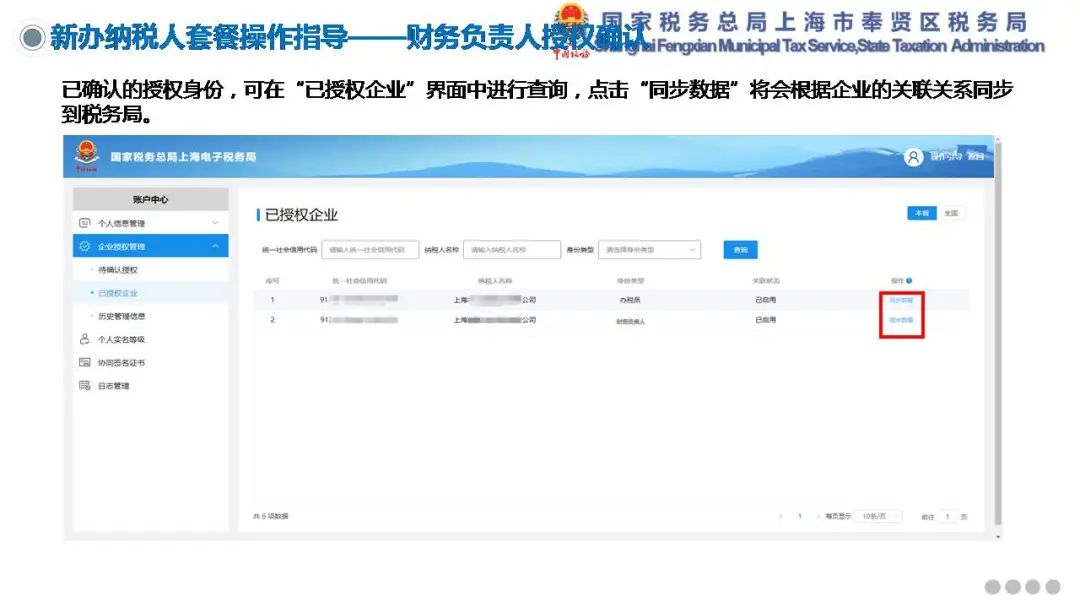
Task: Click 同步数据 link in row 2
Action: point(901,320)
